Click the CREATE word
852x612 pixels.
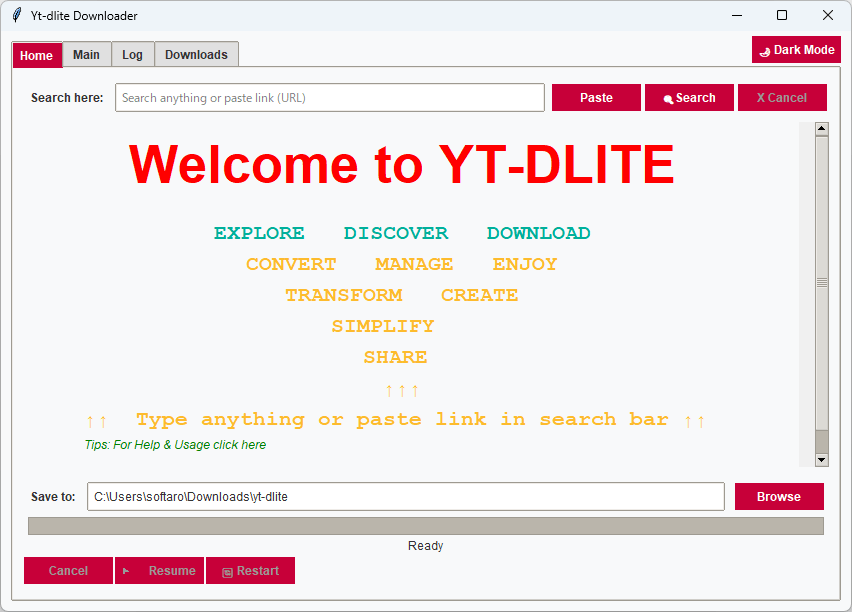479,295
